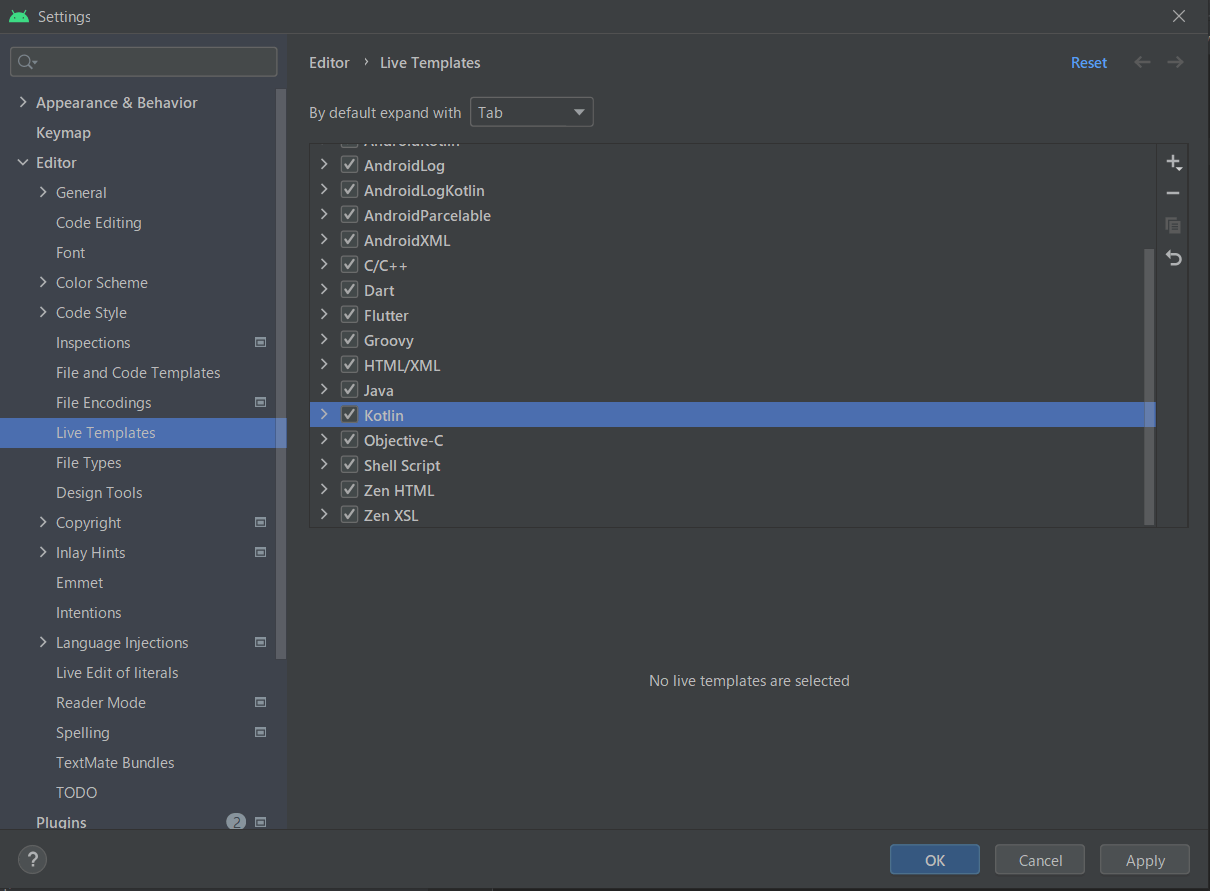Duplicate template using the copy icon
Screen dimensions: 1210x891
[x=1174, y=226]
